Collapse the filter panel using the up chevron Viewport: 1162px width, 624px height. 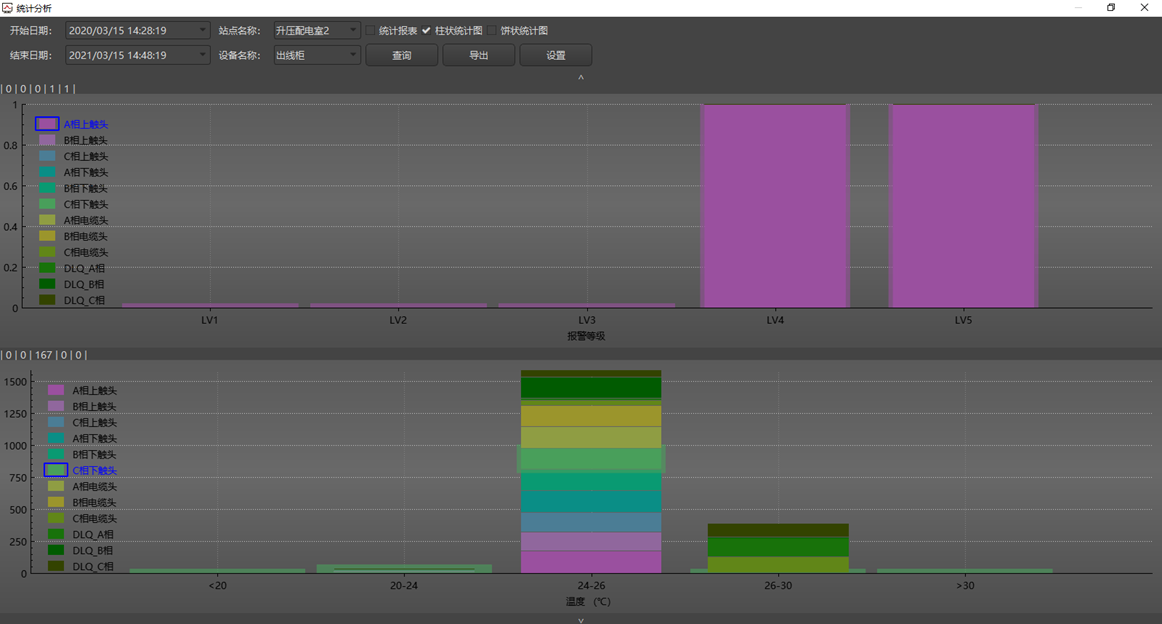pos(581,77)
